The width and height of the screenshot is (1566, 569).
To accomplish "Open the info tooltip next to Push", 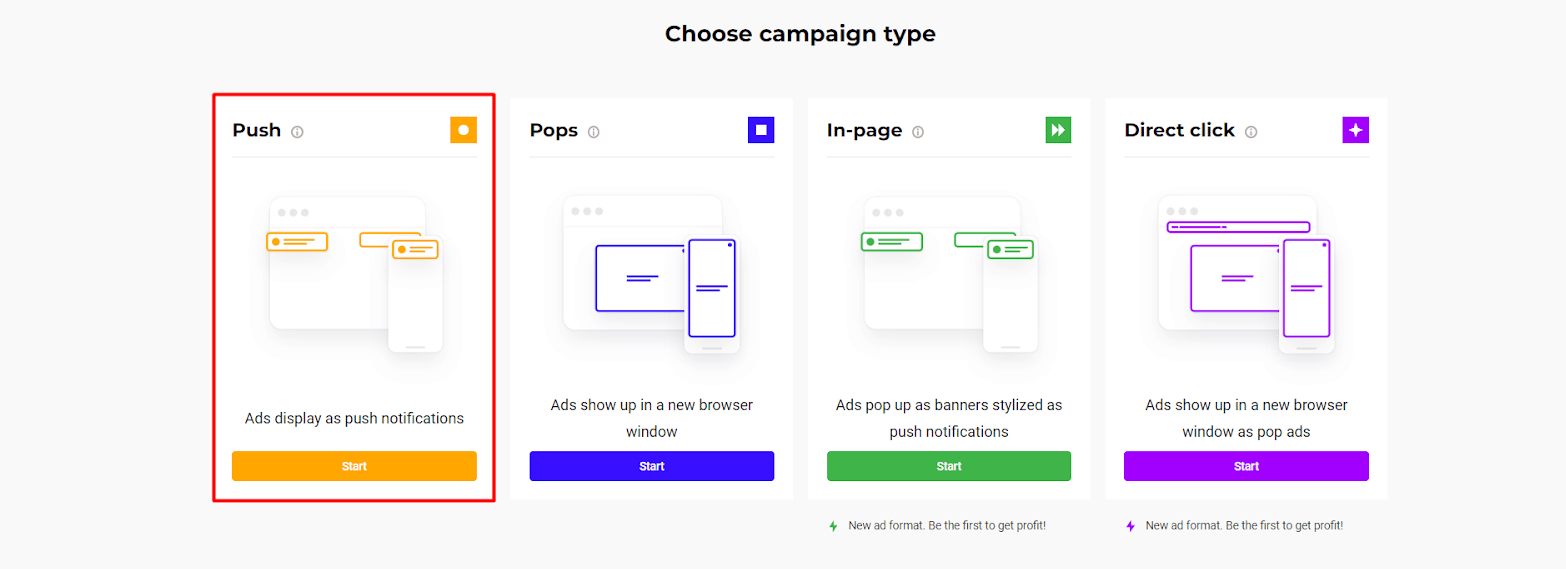I will (x=297, y=132).
